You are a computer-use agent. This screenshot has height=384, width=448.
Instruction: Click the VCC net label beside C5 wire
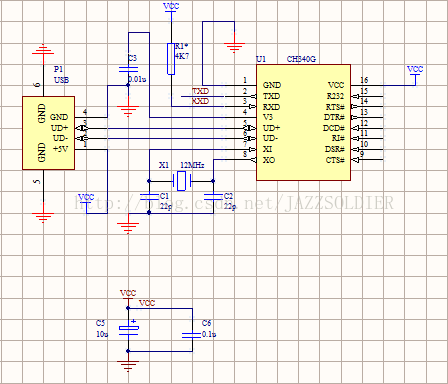click(147, 303)
